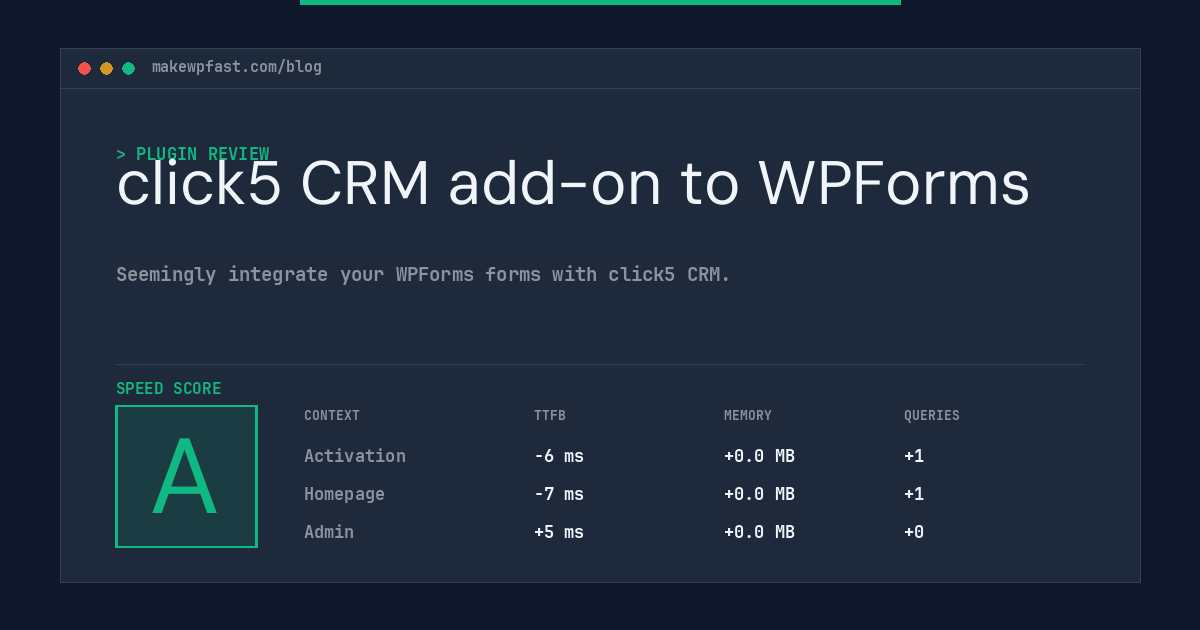1200x630 pixels.
Task: Click Homepage row queries '+1'
Action: (914, 494)
